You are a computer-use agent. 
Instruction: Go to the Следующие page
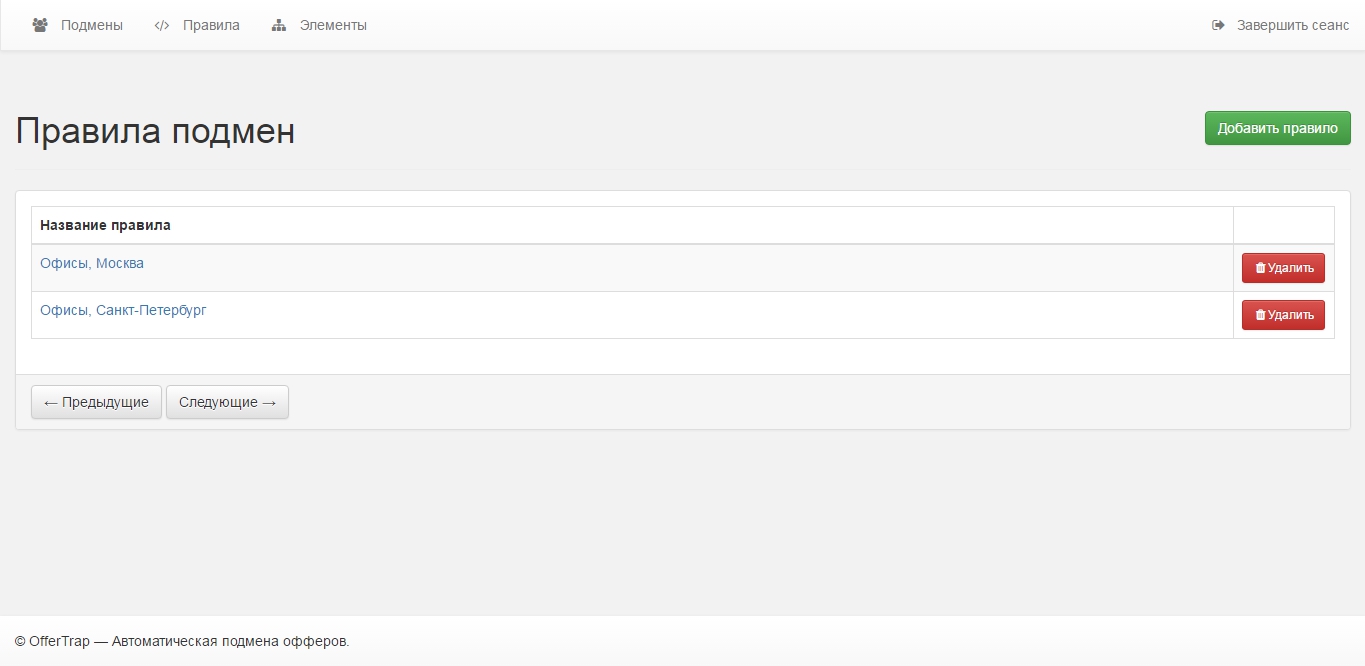pyautogui.click(x=227, y=402)
